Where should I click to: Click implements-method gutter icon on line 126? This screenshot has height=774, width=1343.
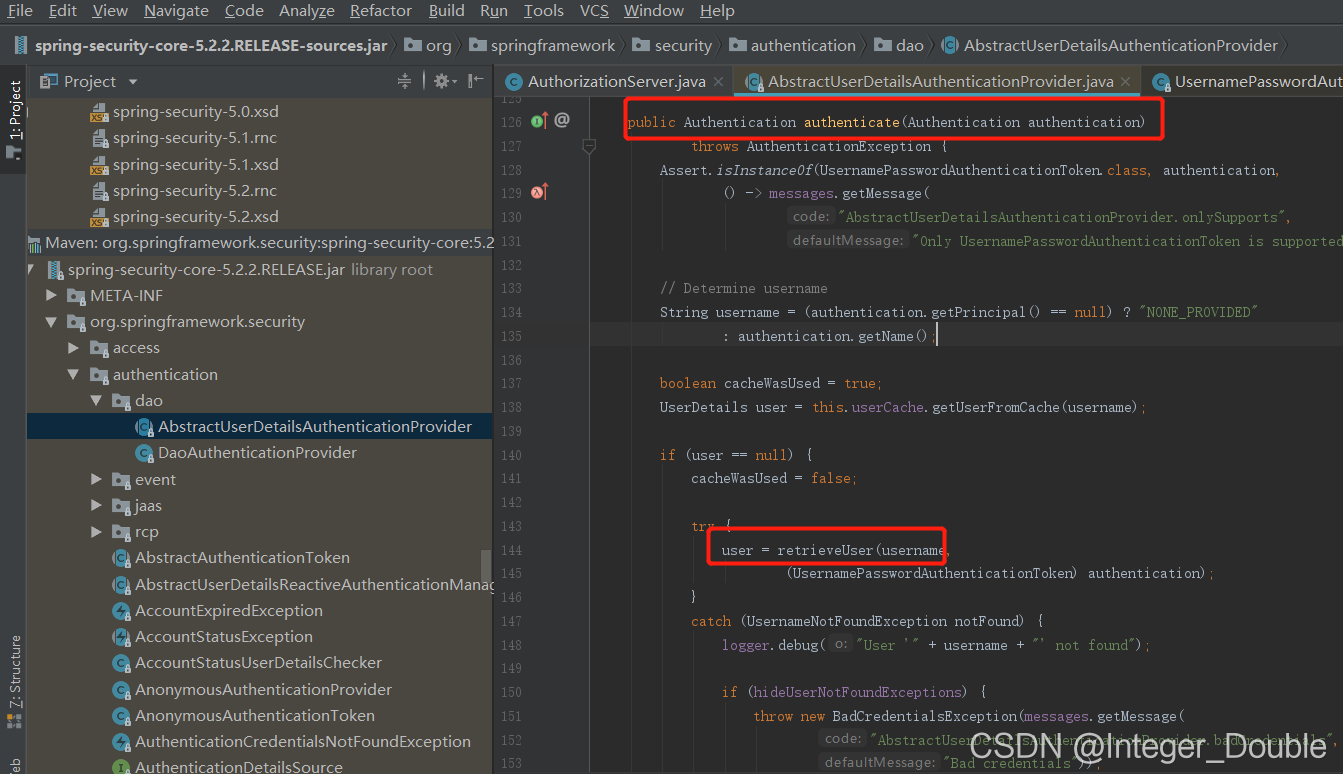pos(540,121)
